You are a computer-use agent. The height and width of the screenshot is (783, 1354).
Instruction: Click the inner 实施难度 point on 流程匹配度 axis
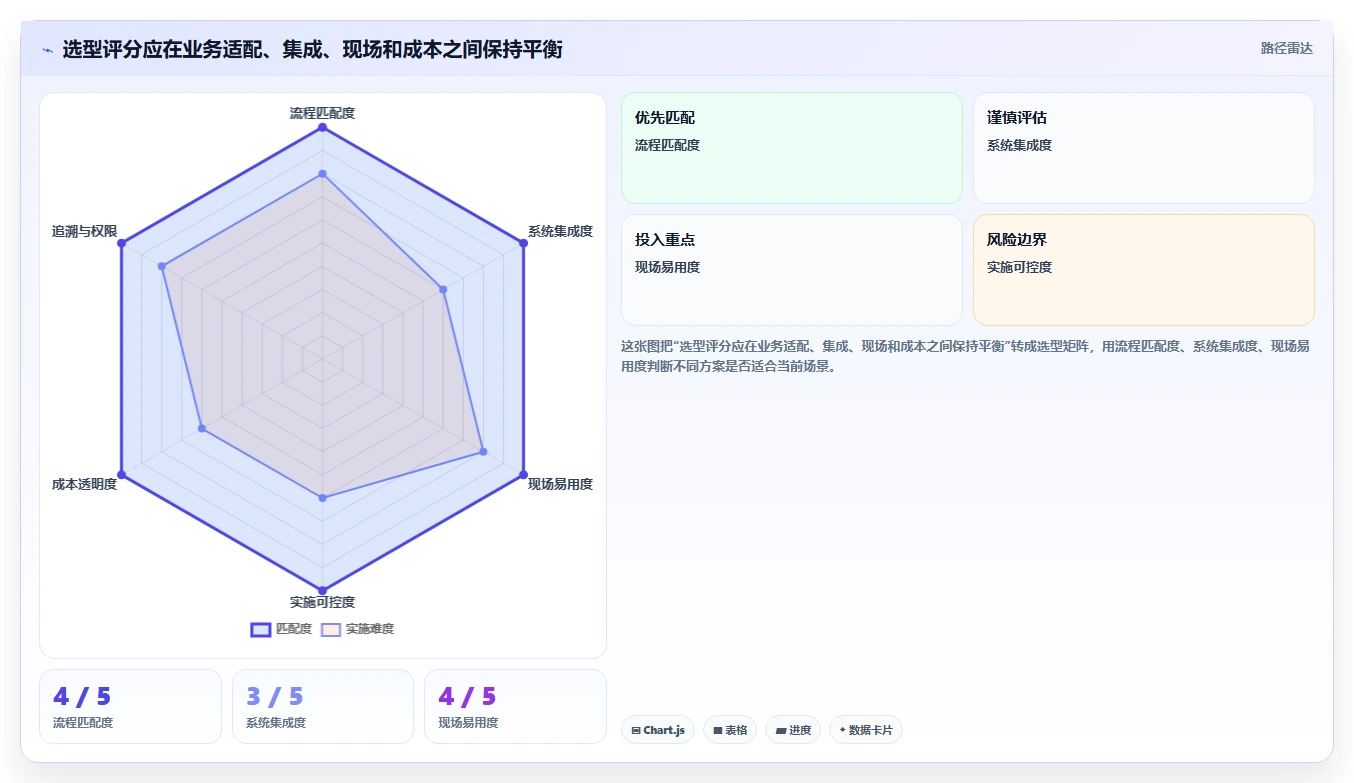coord(322,174)
